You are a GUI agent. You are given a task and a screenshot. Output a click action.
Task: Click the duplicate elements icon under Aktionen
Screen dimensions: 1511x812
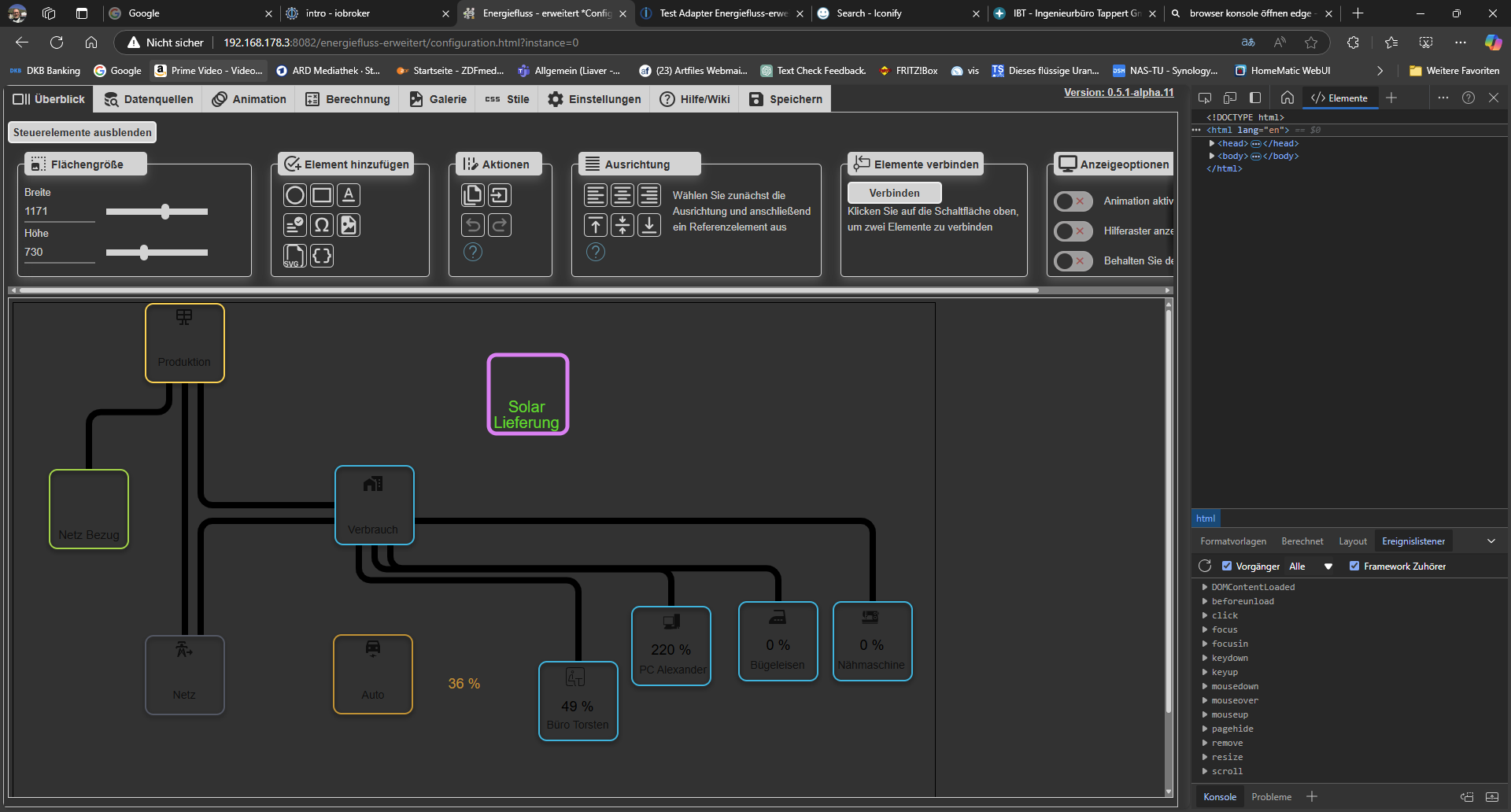[473, 195]
